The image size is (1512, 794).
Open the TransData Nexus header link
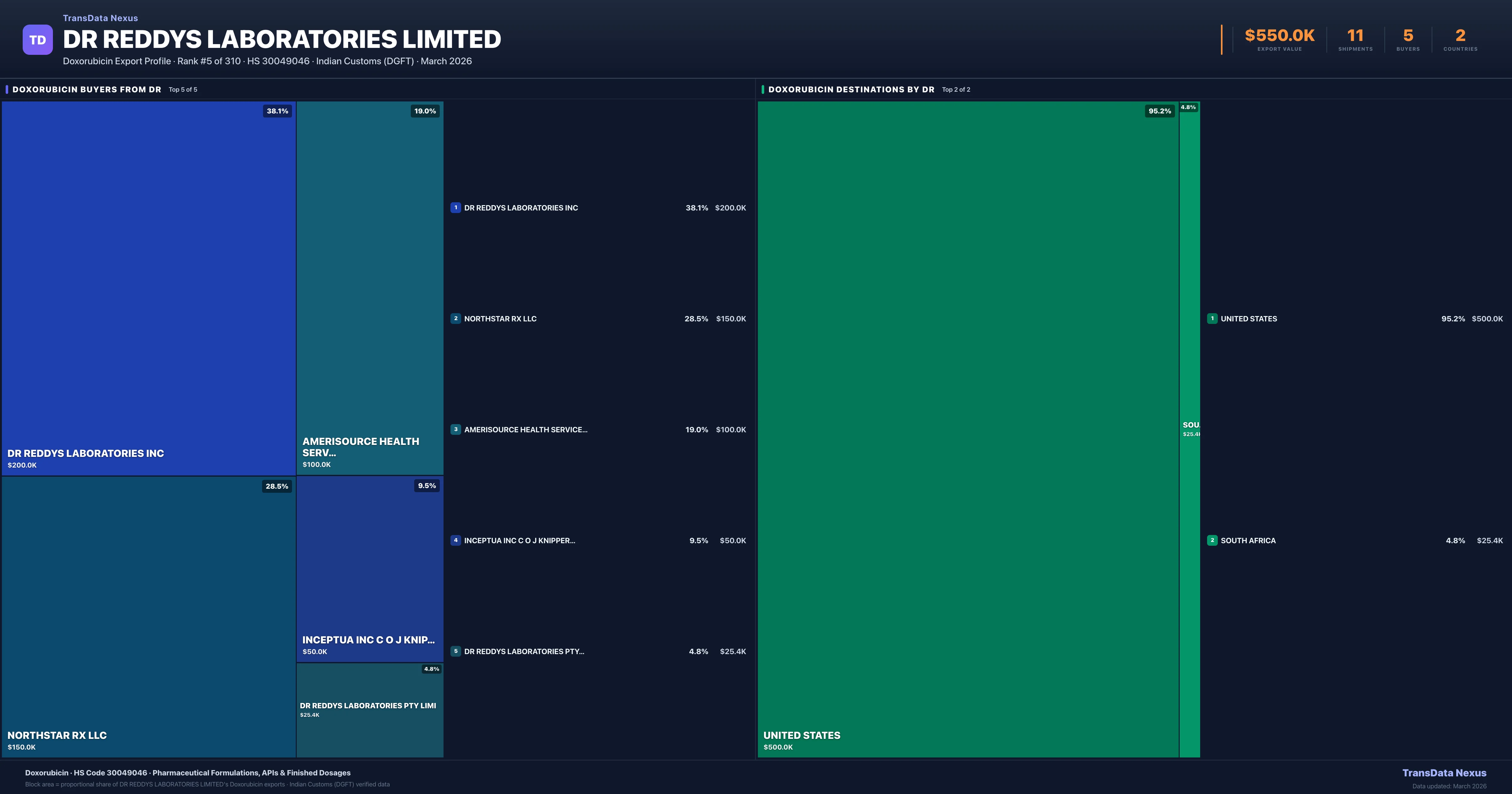point(100,18)
